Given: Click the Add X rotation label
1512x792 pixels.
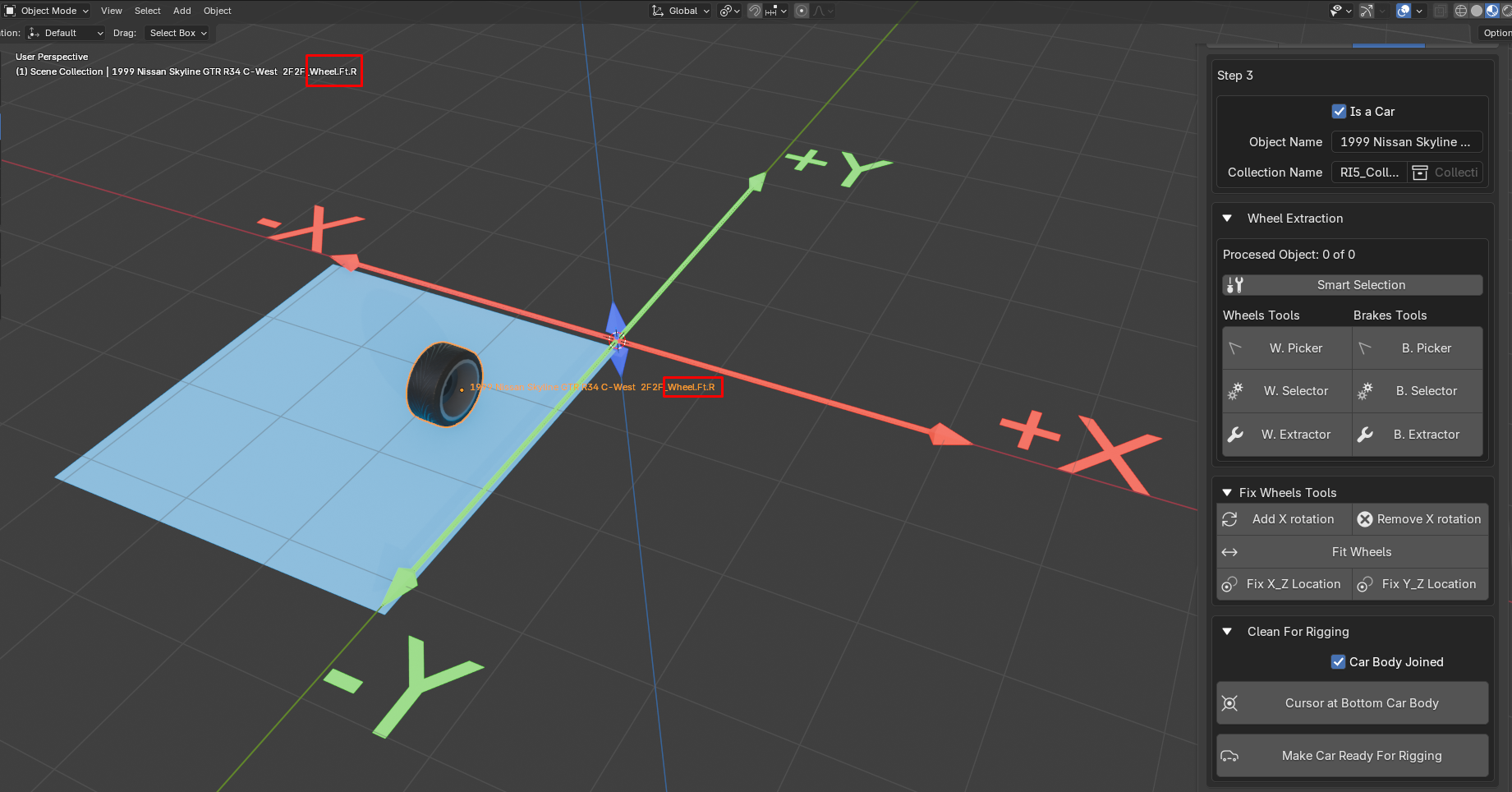Looking at the screenshot, I should click(1294, 519).
